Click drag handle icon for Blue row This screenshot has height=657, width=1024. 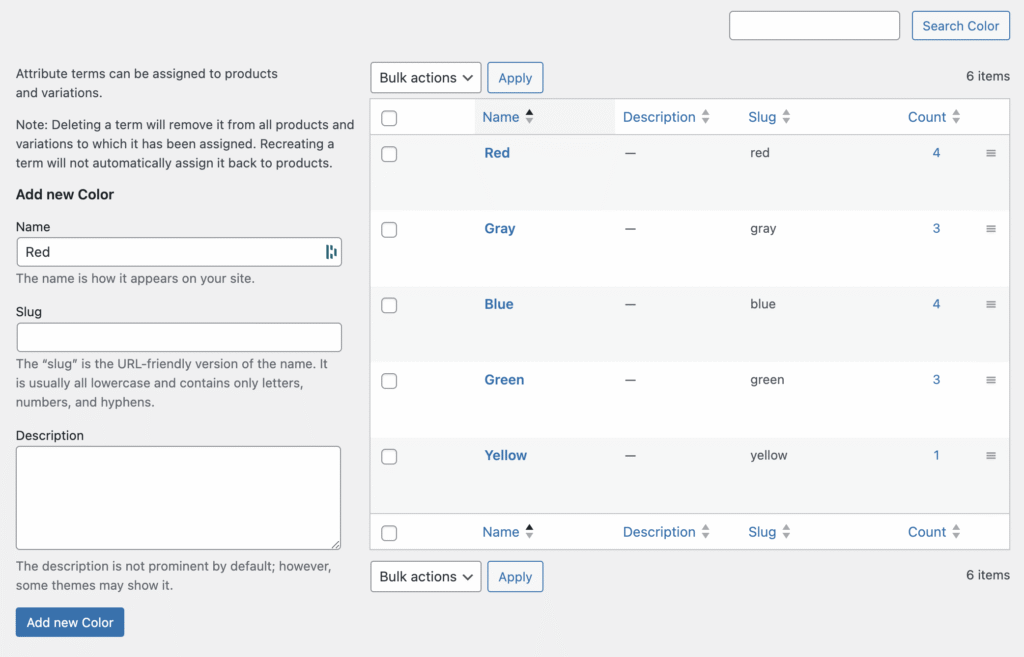coord(990,304)
